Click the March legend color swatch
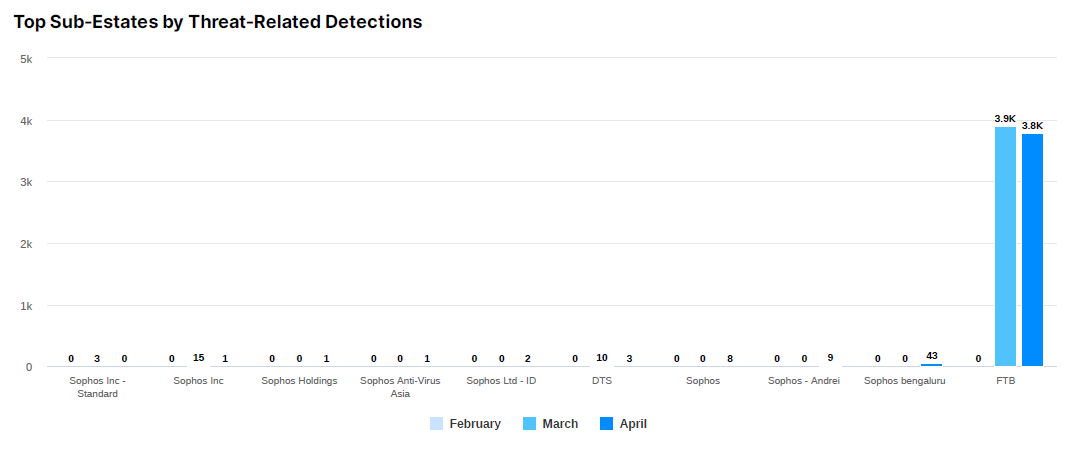This screenshot has width=1076, height=454. (530, 424)
